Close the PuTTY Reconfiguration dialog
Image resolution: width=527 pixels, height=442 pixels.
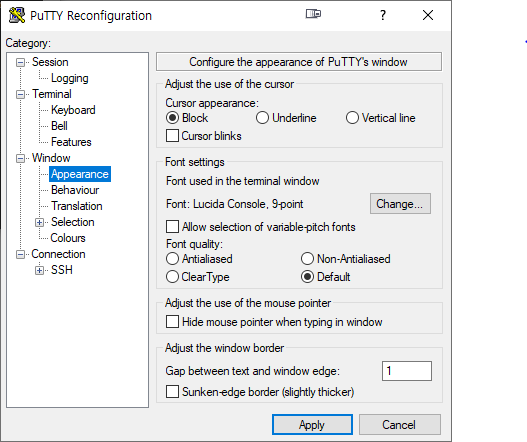tap(428, 15)
